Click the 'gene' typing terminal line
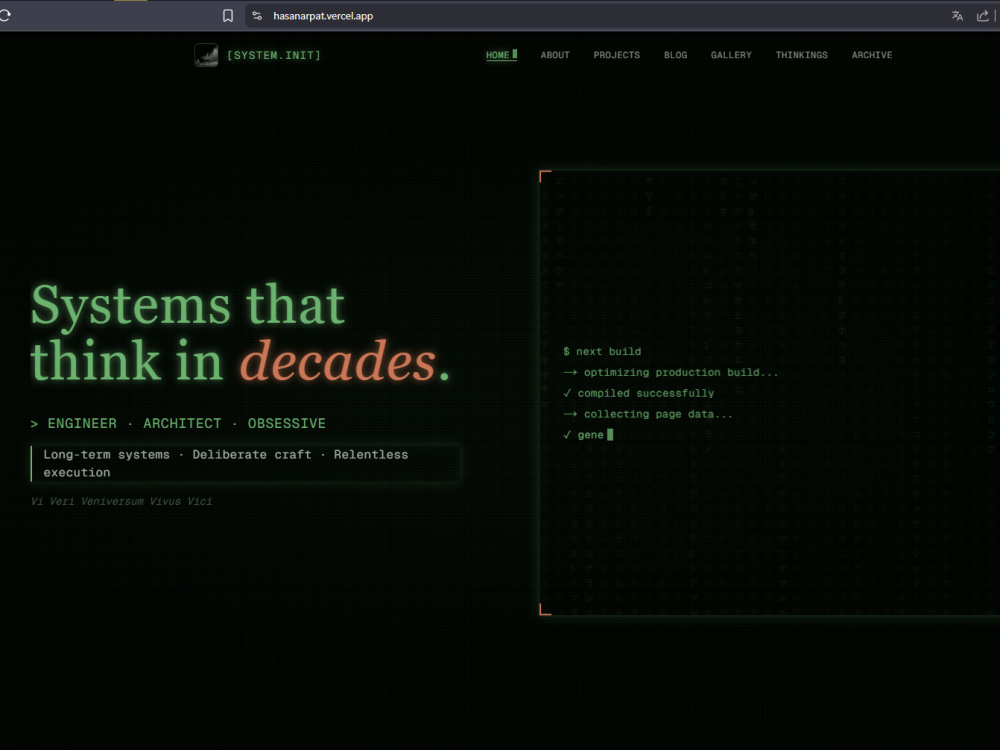 tap(588, 435)
